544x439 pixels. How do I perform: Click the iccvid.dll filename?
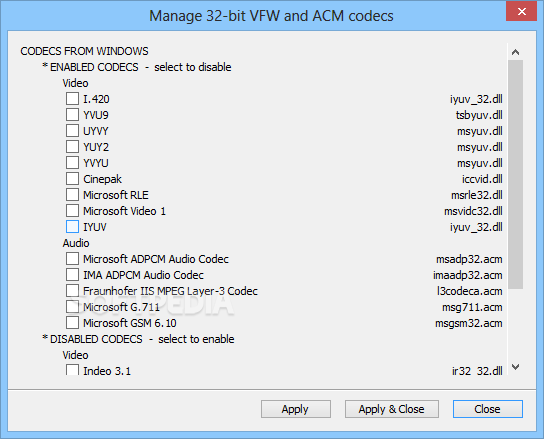(x=482, y=179)
